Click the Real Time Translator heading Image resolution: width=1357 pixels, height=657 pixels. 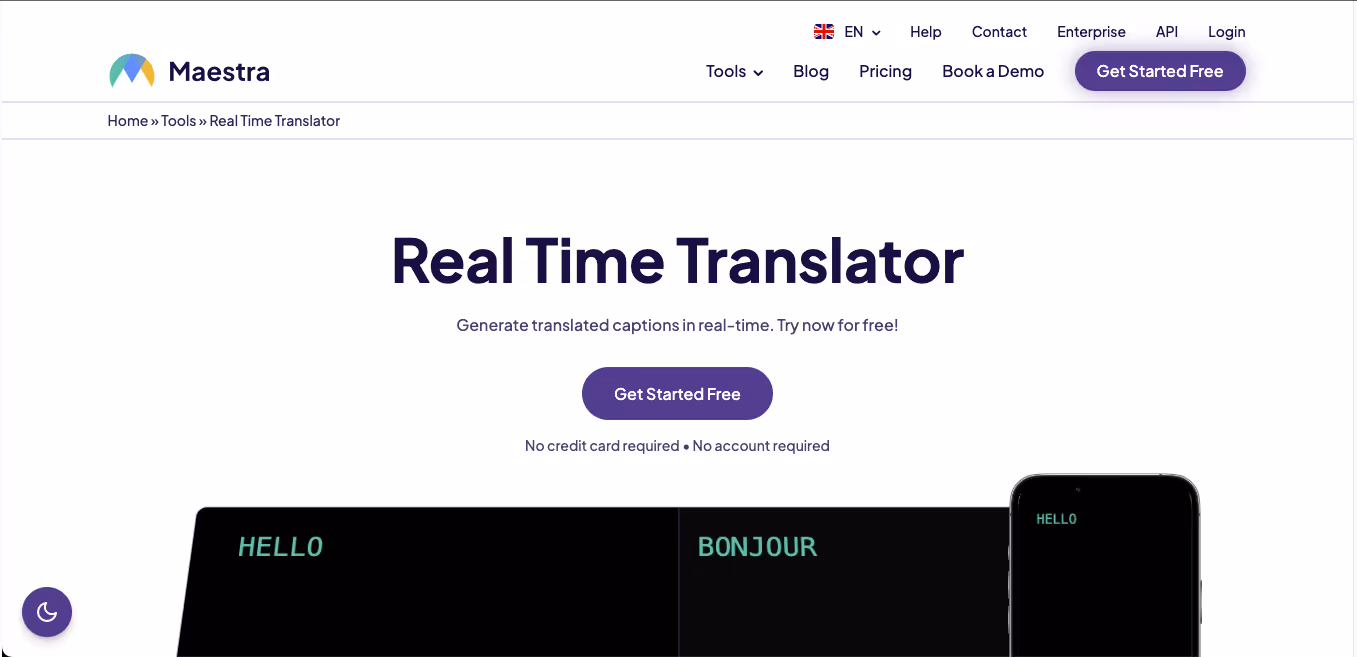[677, 260]
